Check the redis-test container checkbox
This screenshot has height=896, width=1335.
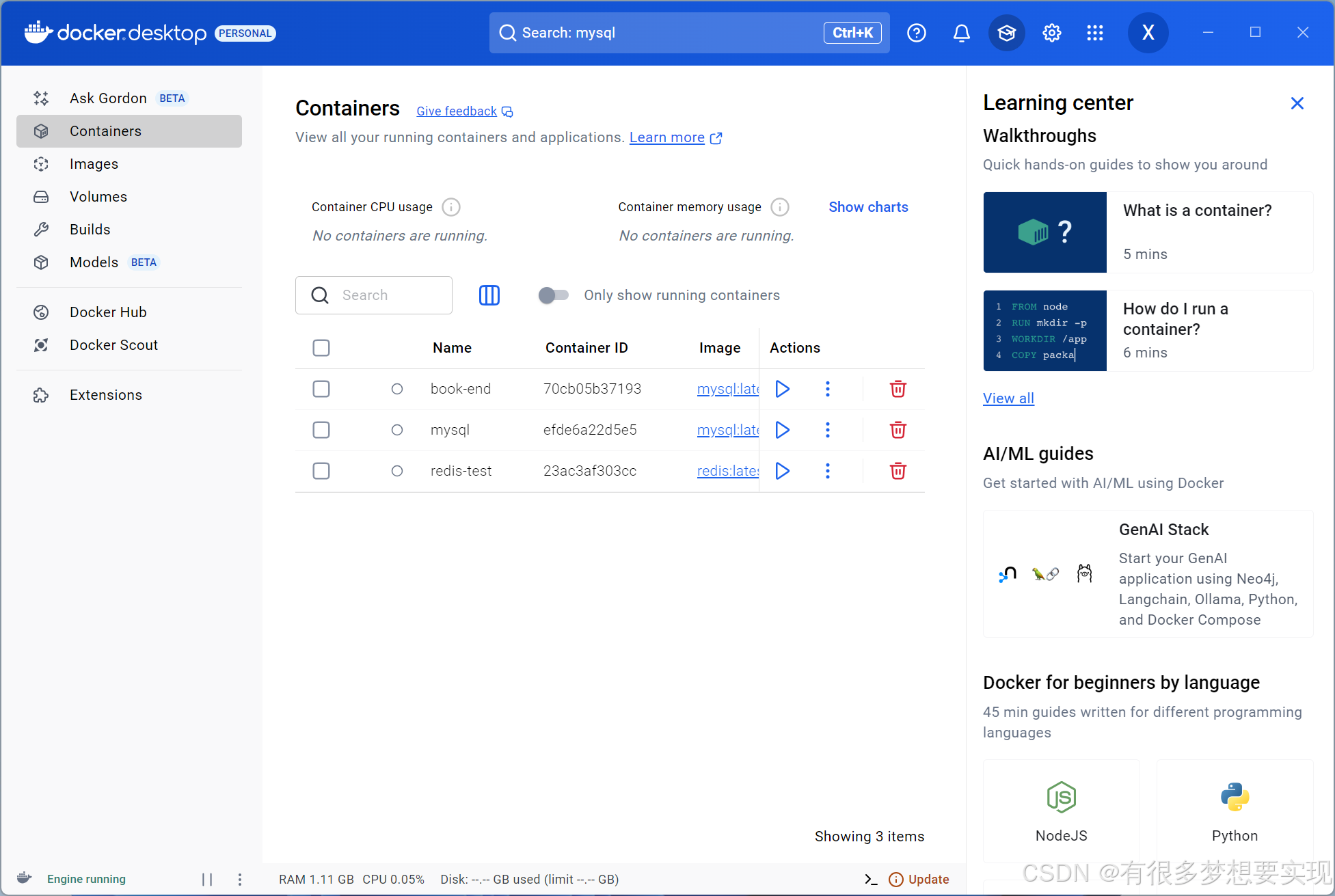[321, 471]
